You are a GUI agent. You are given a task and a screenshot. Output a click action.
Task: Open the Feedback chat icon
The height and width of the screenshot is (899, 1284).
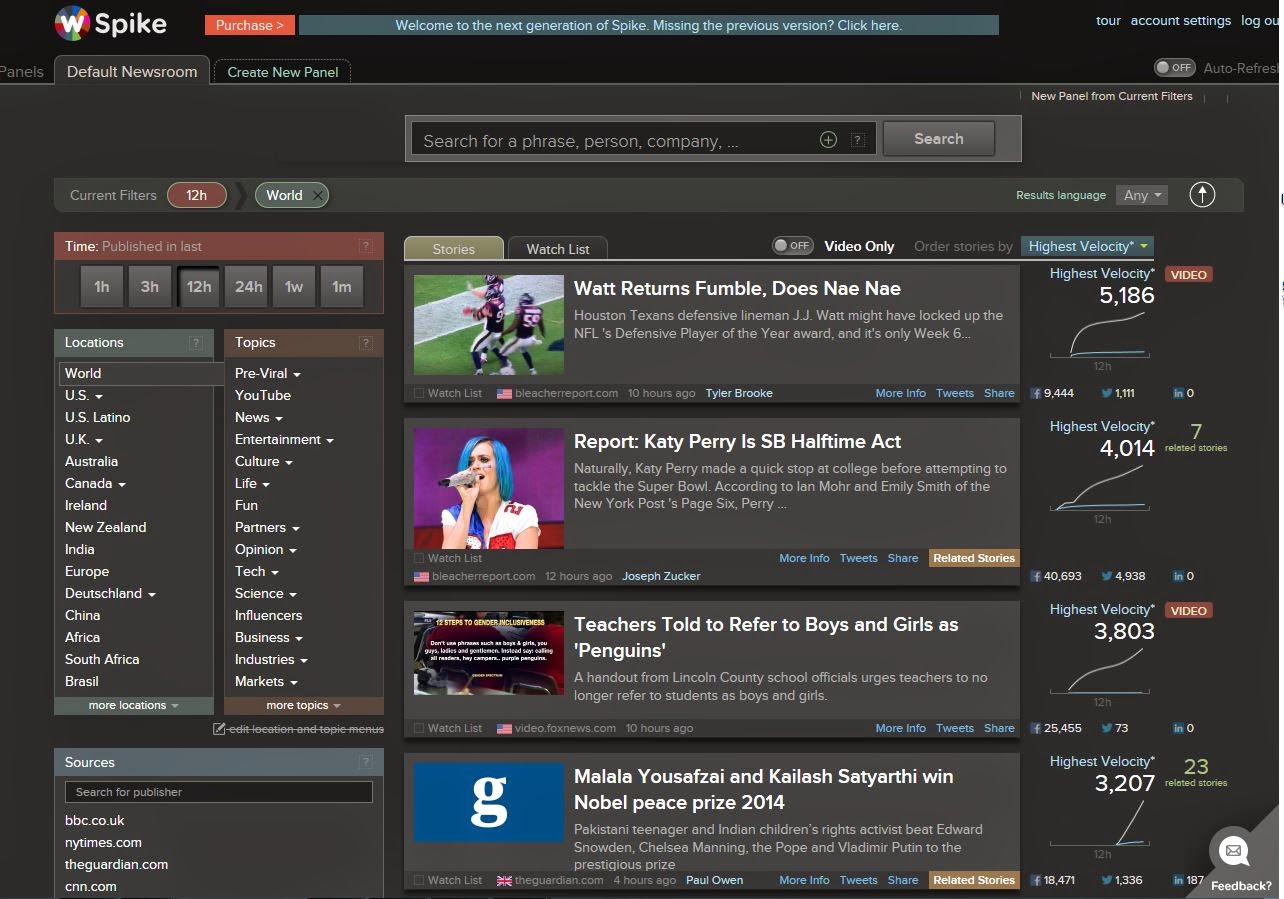click(x=1233, y=852)
